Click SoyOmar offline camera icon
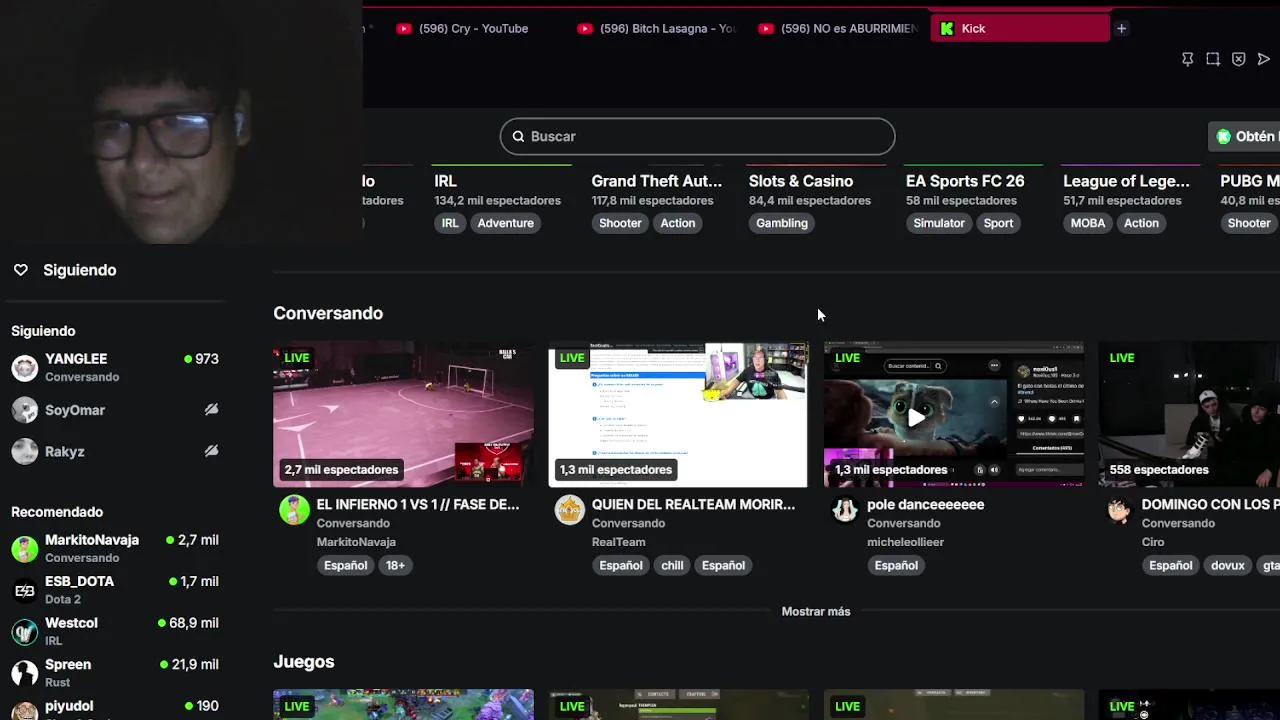 click(x=211, y=410)
